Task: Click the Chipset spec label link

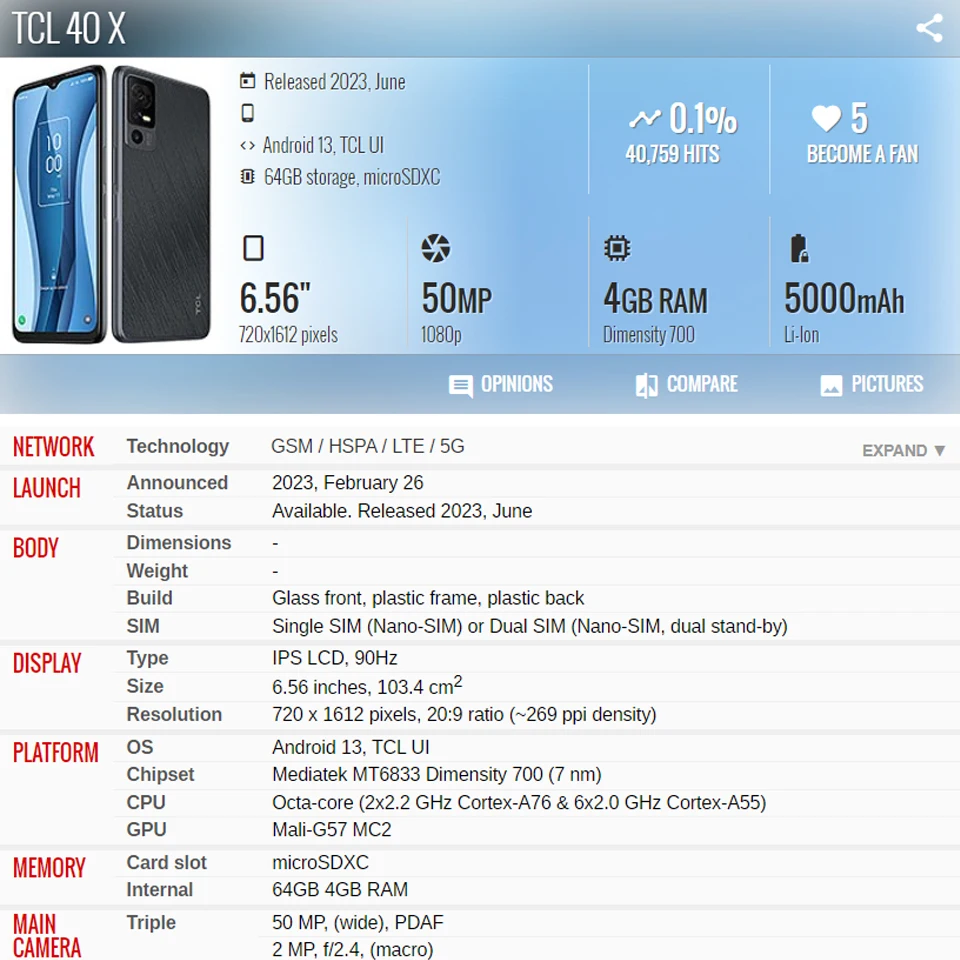Action: [160, 774]
